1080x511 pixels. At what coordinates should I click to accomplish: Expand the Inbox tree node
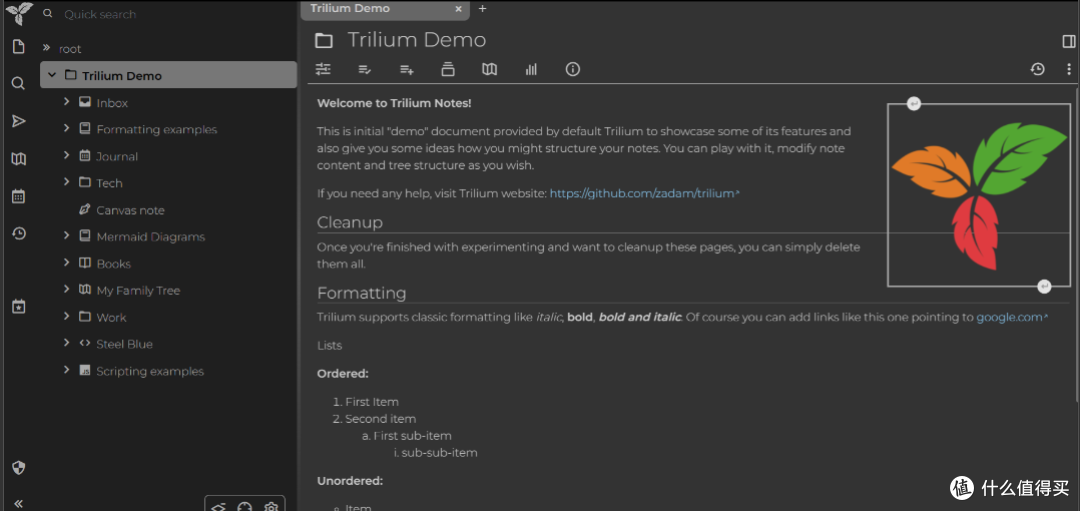click(66, 102)
